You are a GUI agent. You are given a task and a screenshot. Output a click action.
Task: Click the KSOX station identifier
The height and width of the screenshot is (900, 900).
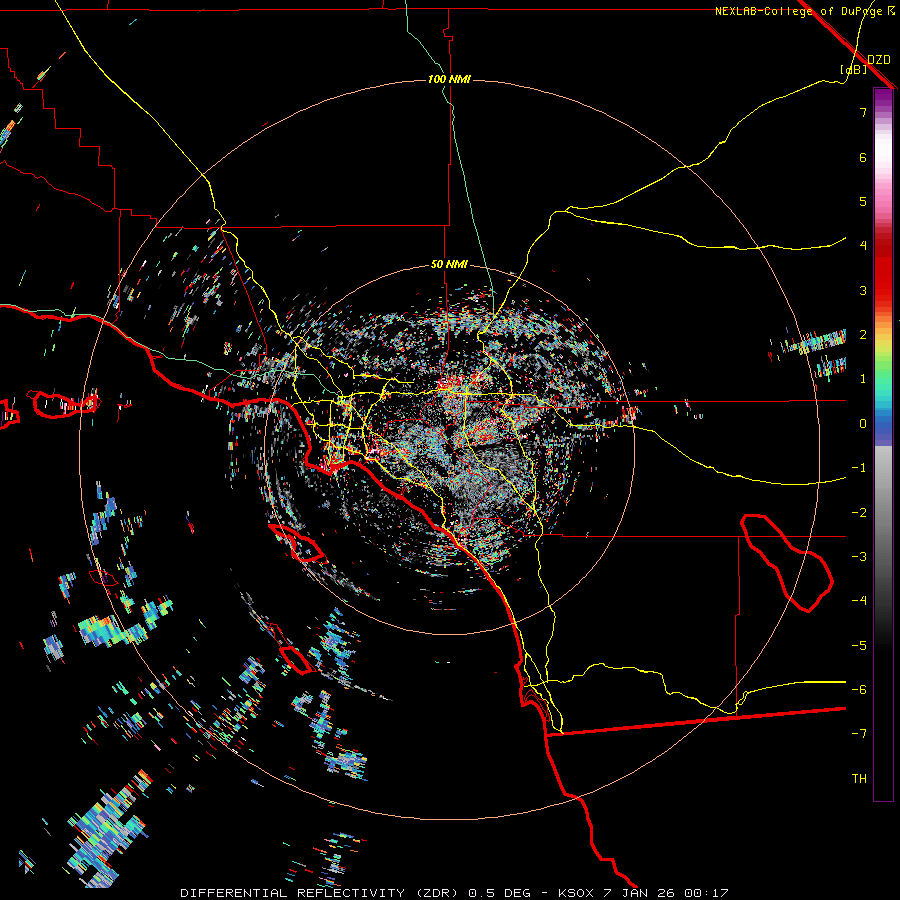tap(577, 893)
